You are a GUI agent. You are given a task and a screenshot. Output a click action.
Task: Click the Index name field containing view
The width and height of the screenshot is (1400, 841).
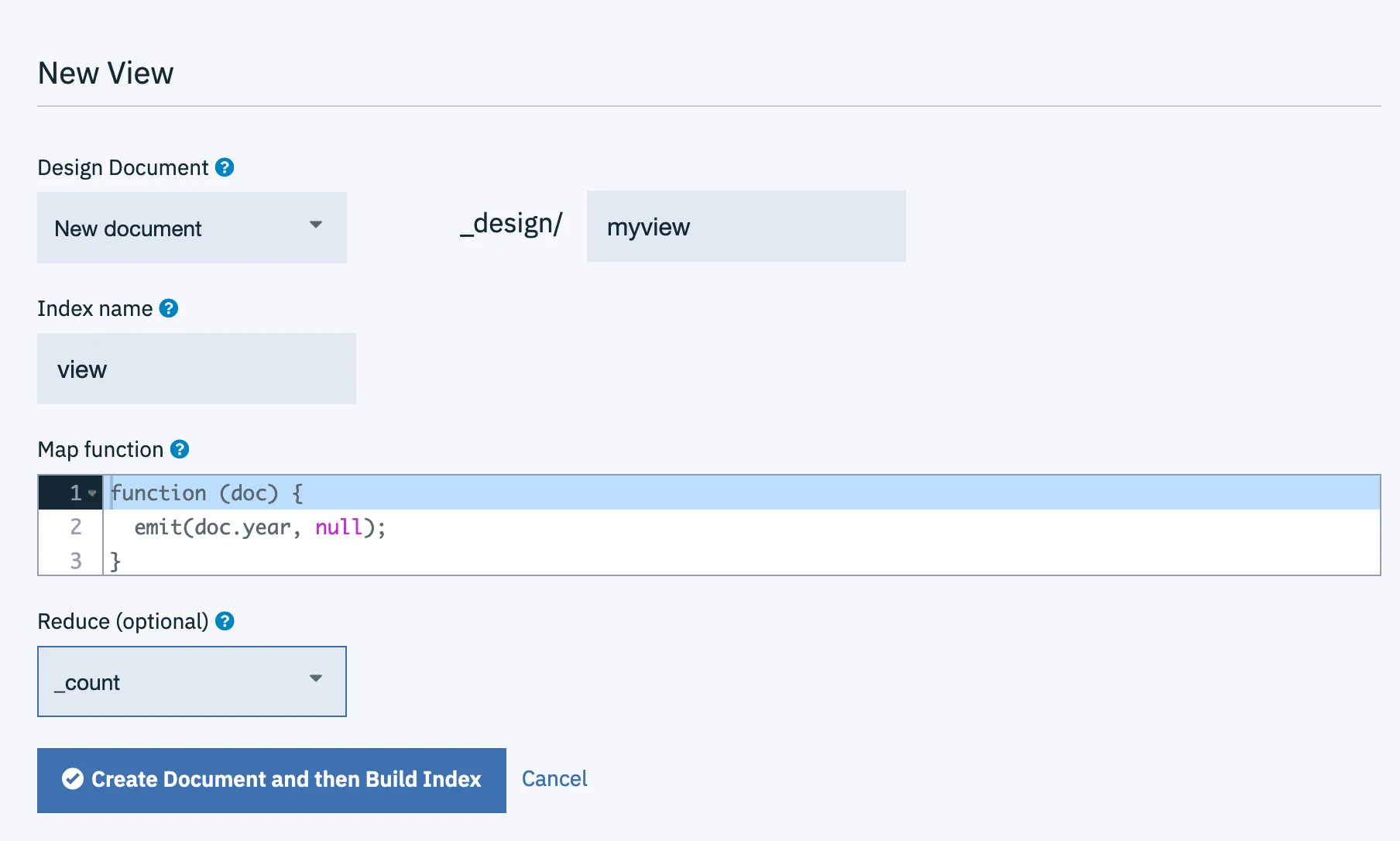click(197, 369)
